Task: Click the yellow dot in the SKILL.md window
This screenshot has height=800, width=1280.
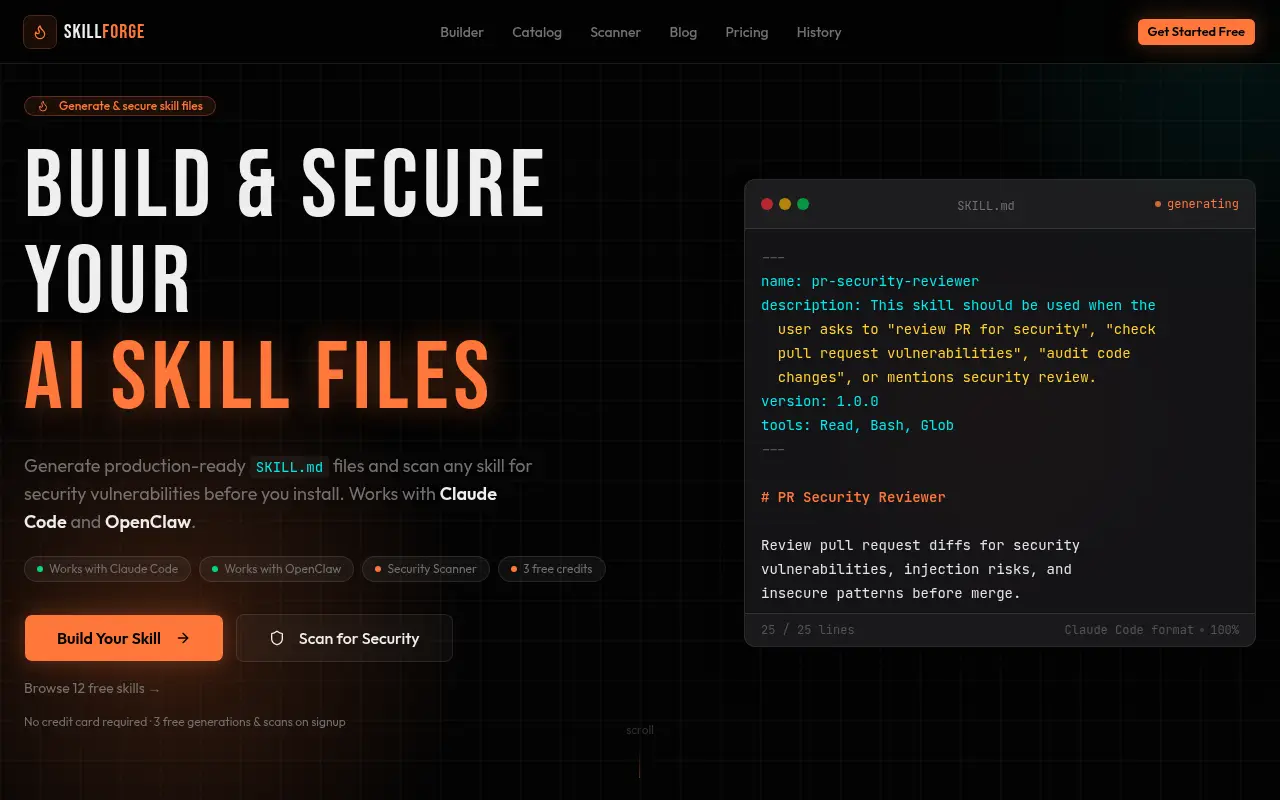Action: [x=785, y=204]
